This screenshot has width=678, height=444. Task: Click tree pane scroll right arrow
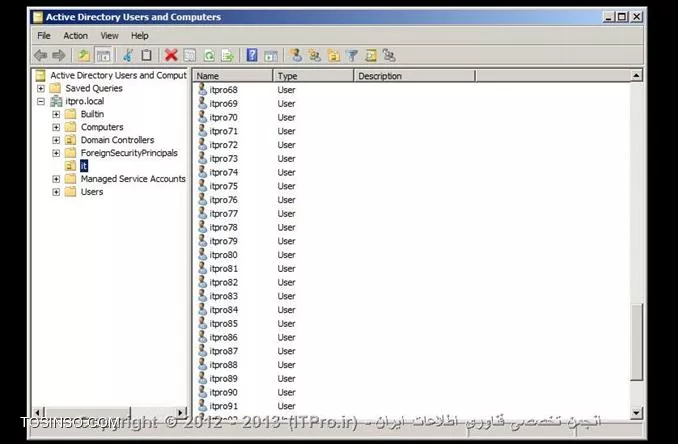pos(181,412)
